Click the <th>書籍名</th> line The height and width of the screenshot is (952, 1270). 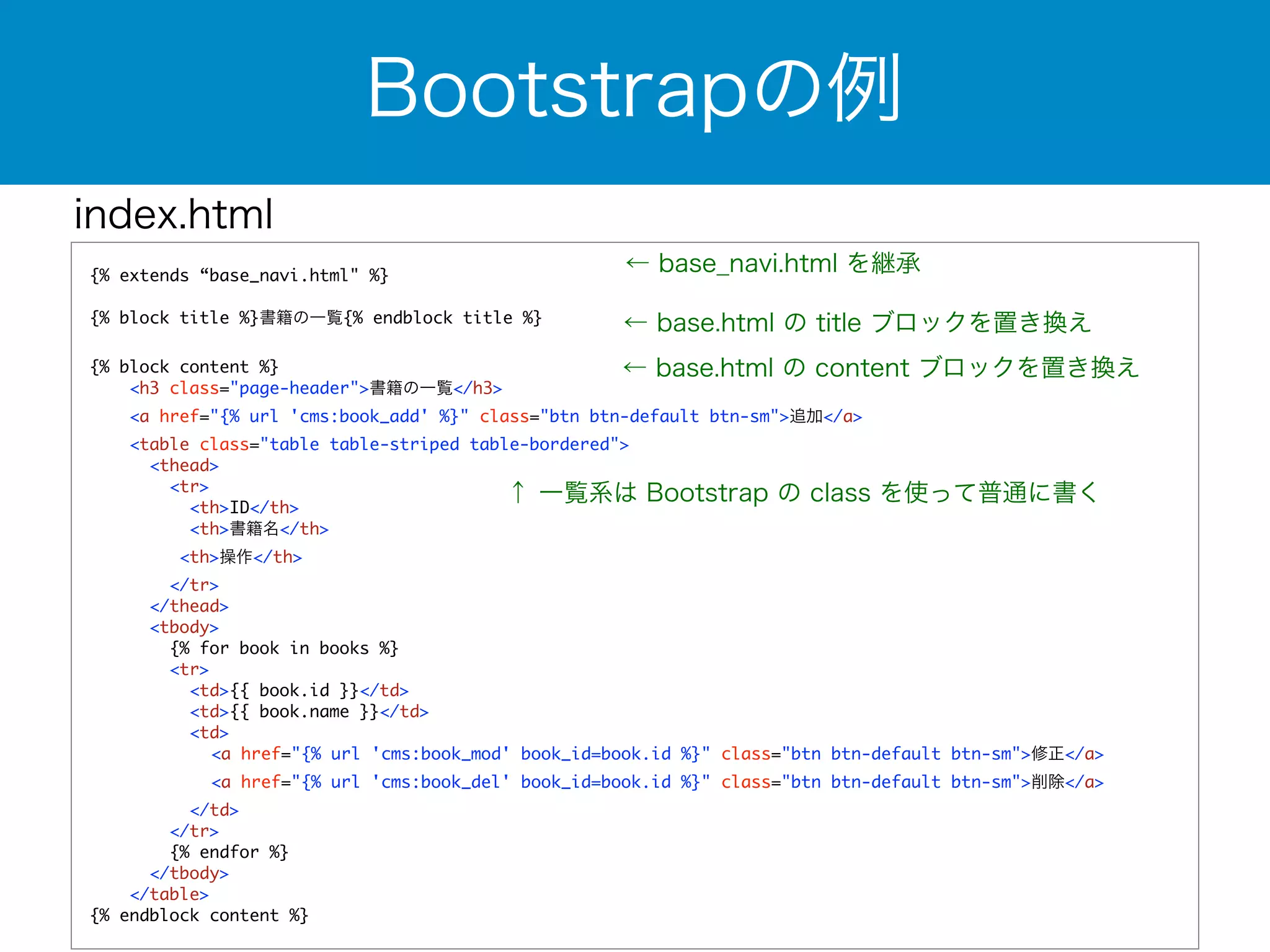click(x=259, y=529)
